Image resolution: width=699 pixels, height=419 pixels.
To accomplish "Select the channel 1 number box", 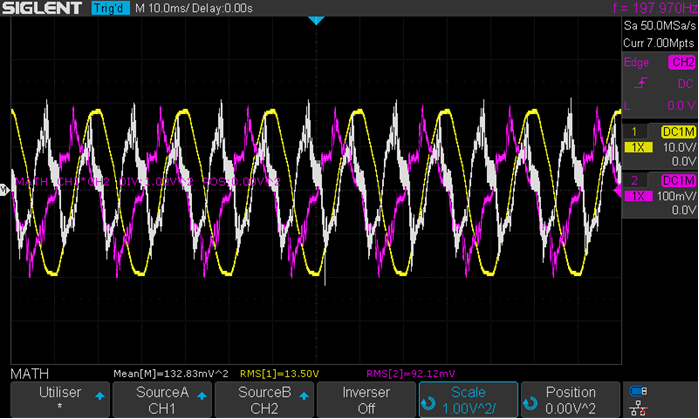I will 634,131.
